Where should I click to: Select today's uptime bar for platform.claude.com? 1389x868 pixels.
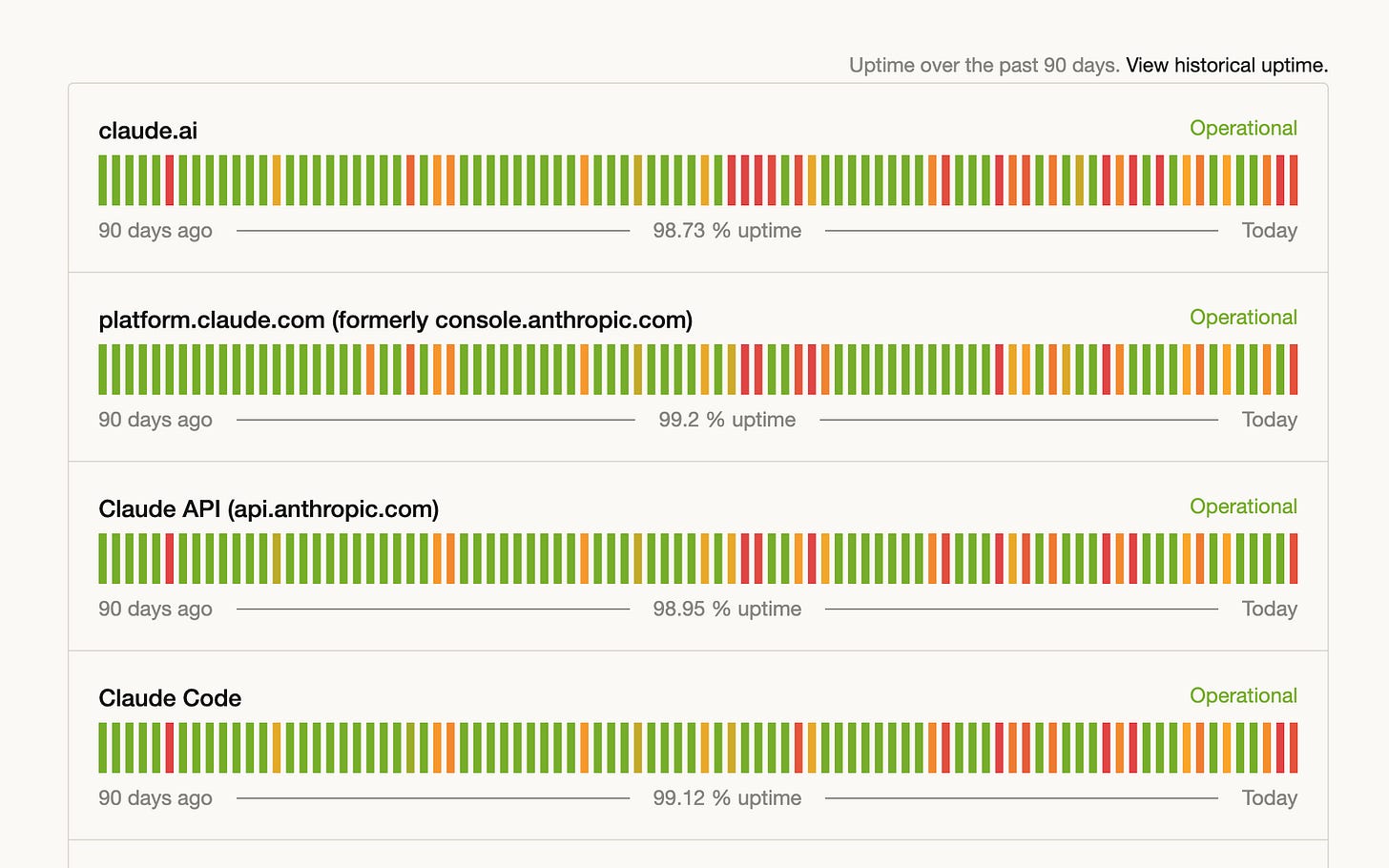click(1294, 369)
